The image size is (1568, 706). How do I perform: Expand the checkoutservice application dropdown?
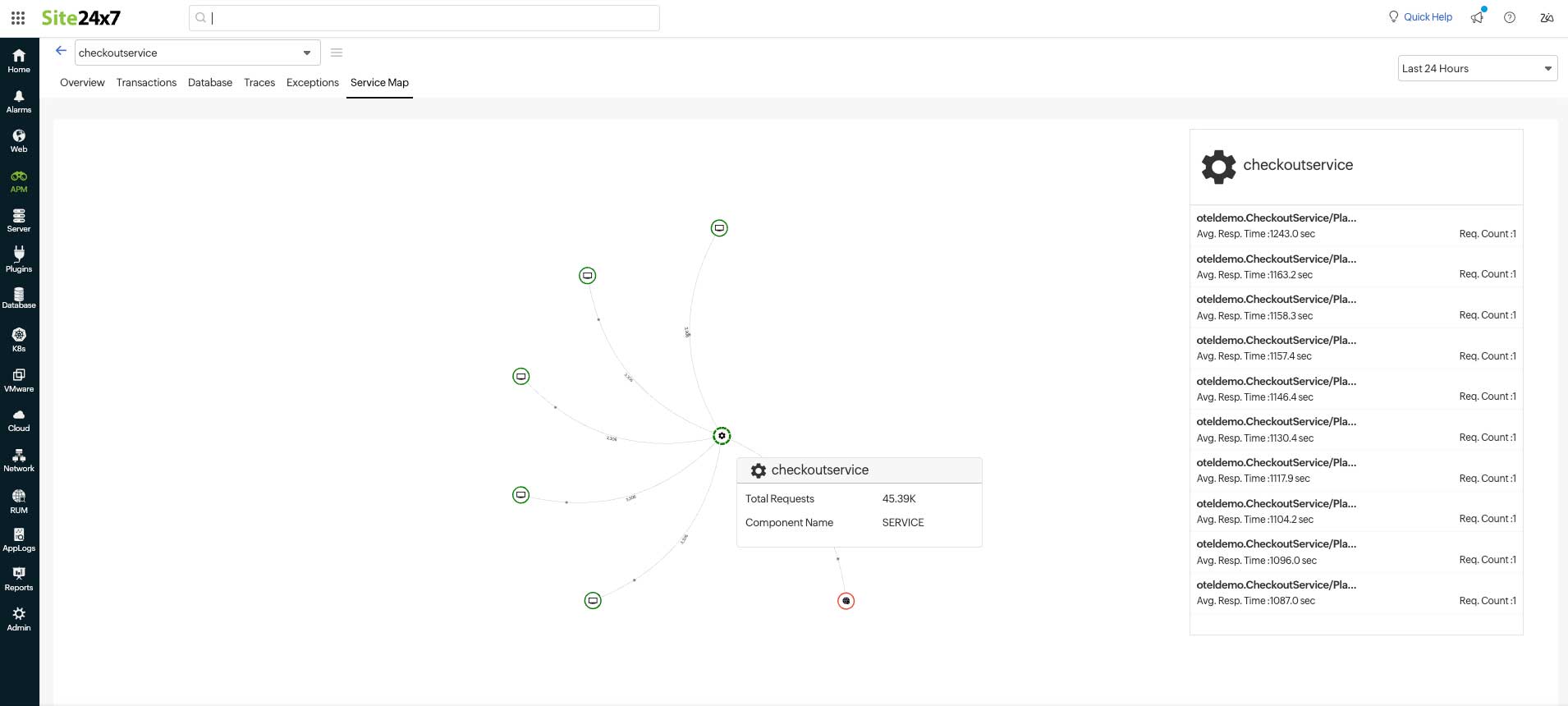(306, 53)
